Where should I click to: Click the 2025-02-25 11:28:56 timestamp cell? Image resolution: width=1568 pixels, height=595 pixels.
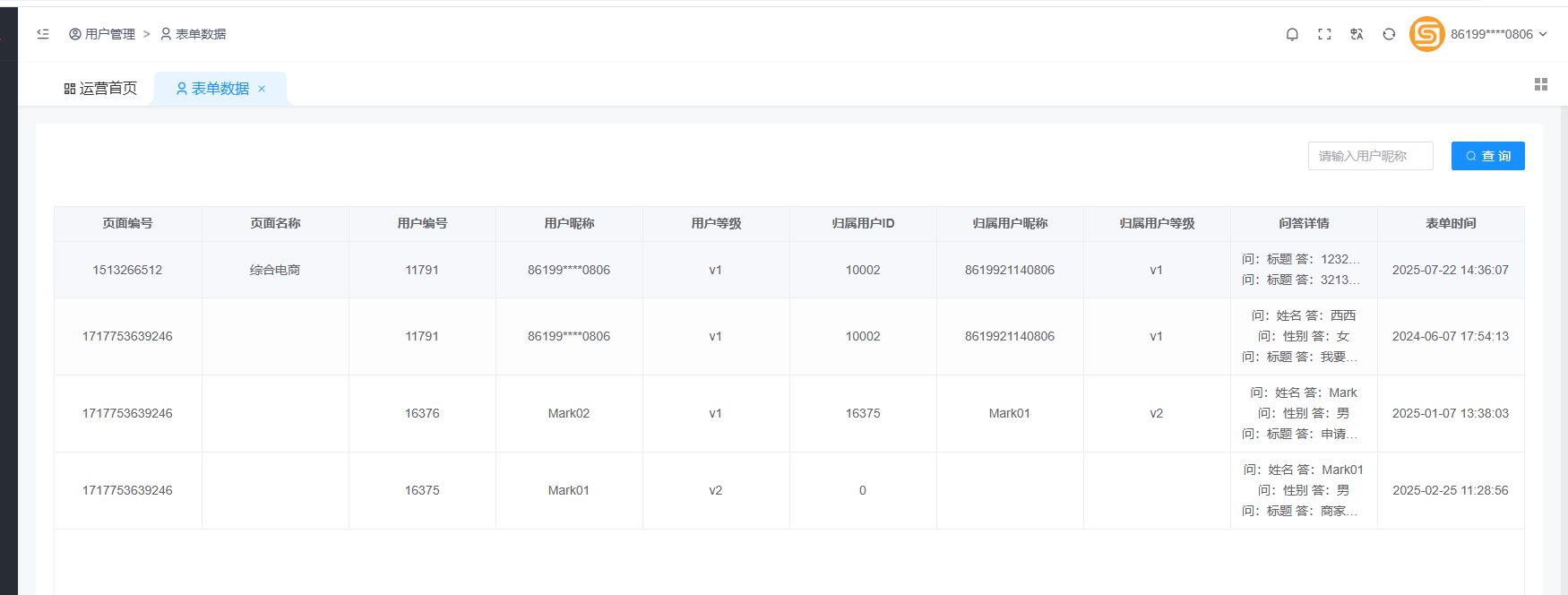pos(1450,490)
